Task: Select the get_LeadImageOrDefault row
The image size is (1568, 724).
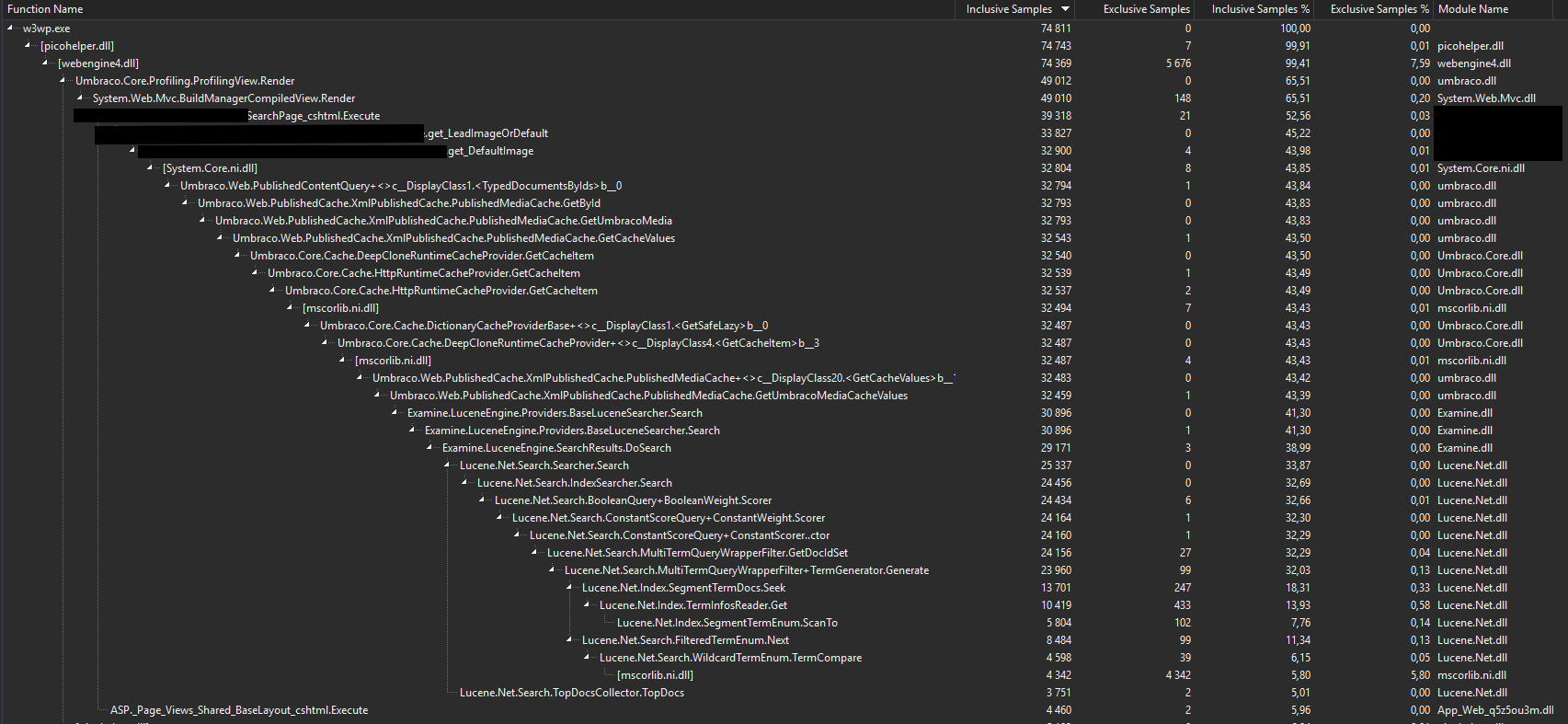Action: pos(784,133)
